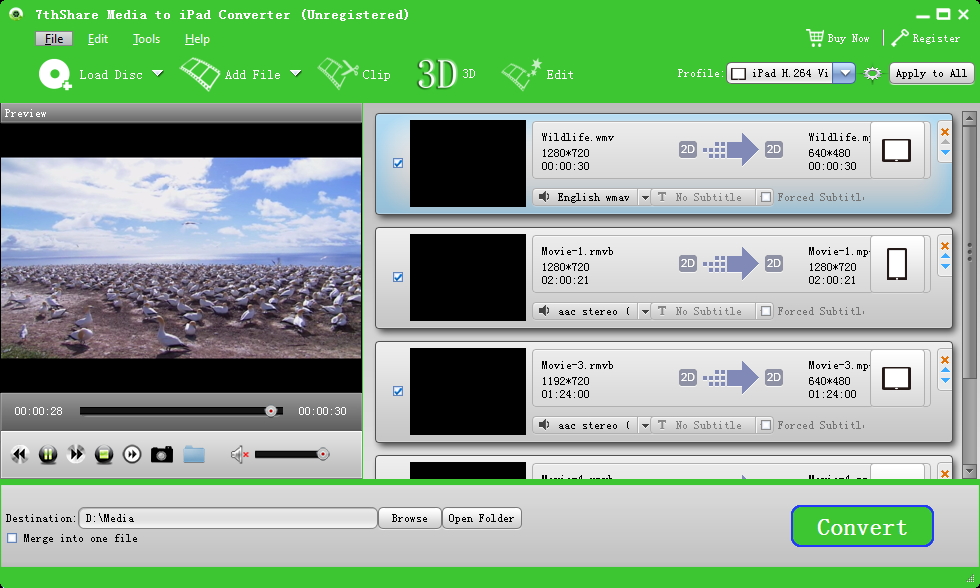
Task: Click Movie-1.rmvb 2D to 2D conversion arrow
Action: tap(731, 263)
